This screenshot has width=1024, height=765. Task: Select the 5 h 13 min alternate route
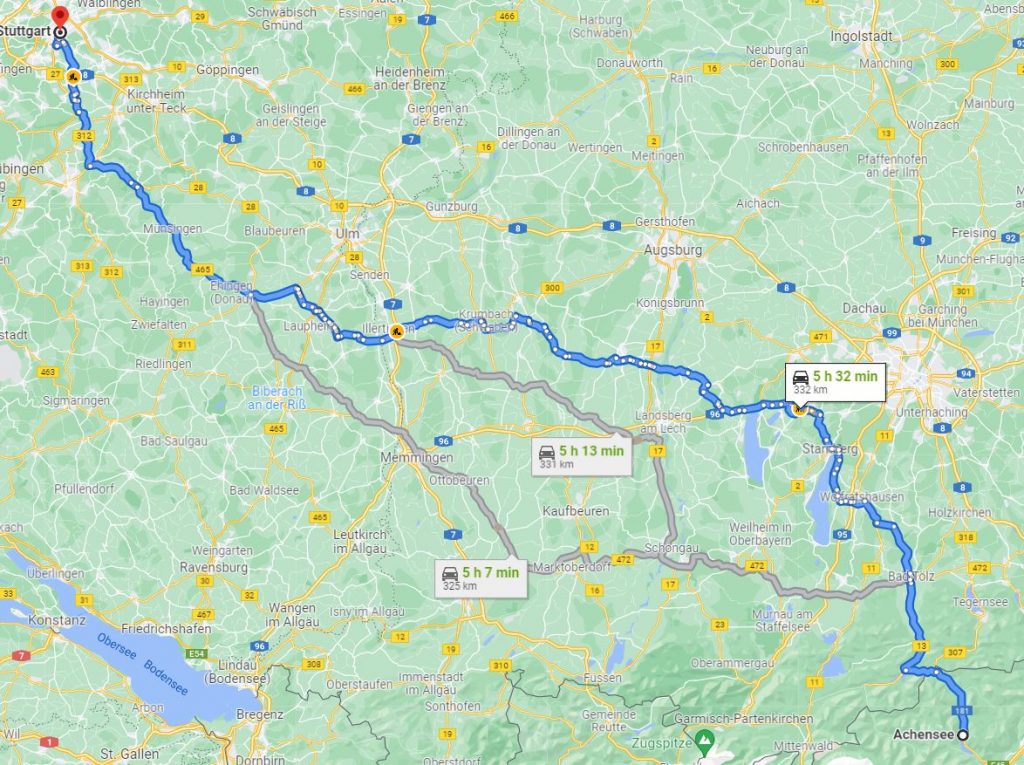pyautogui.click(x=582, y=456)
